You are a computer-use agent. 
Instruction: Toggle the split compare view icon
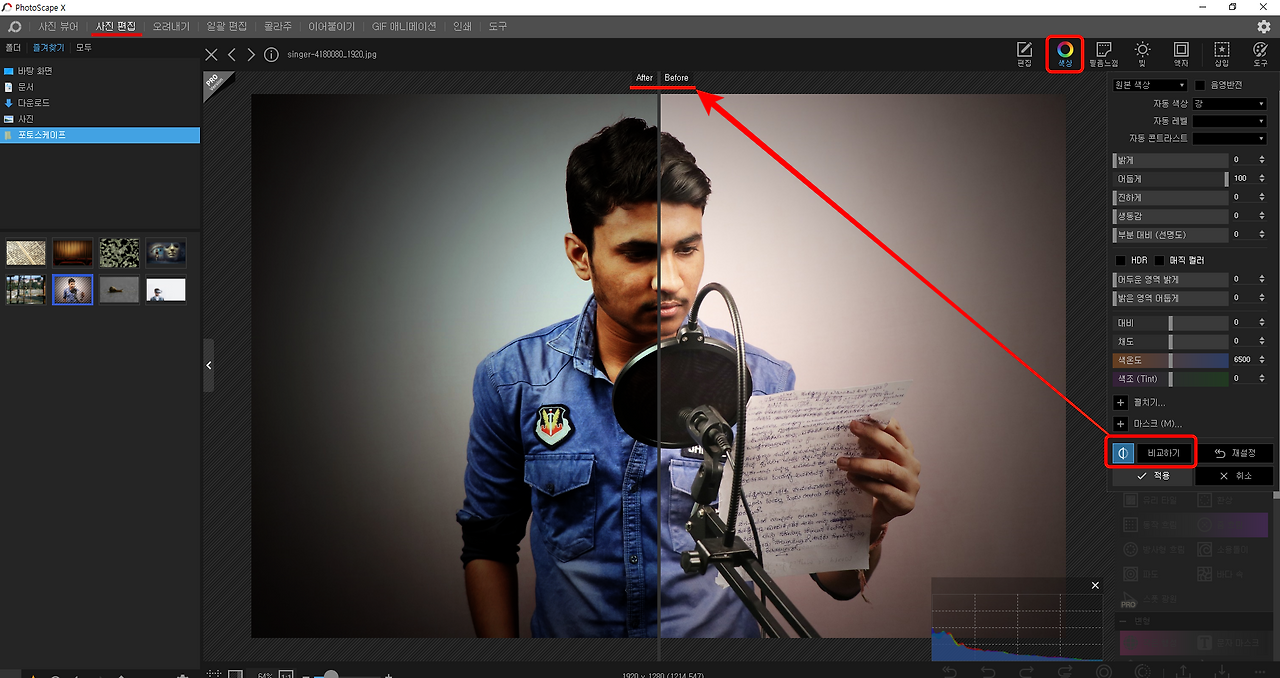pyautogui.click(x=1123, y=453)
